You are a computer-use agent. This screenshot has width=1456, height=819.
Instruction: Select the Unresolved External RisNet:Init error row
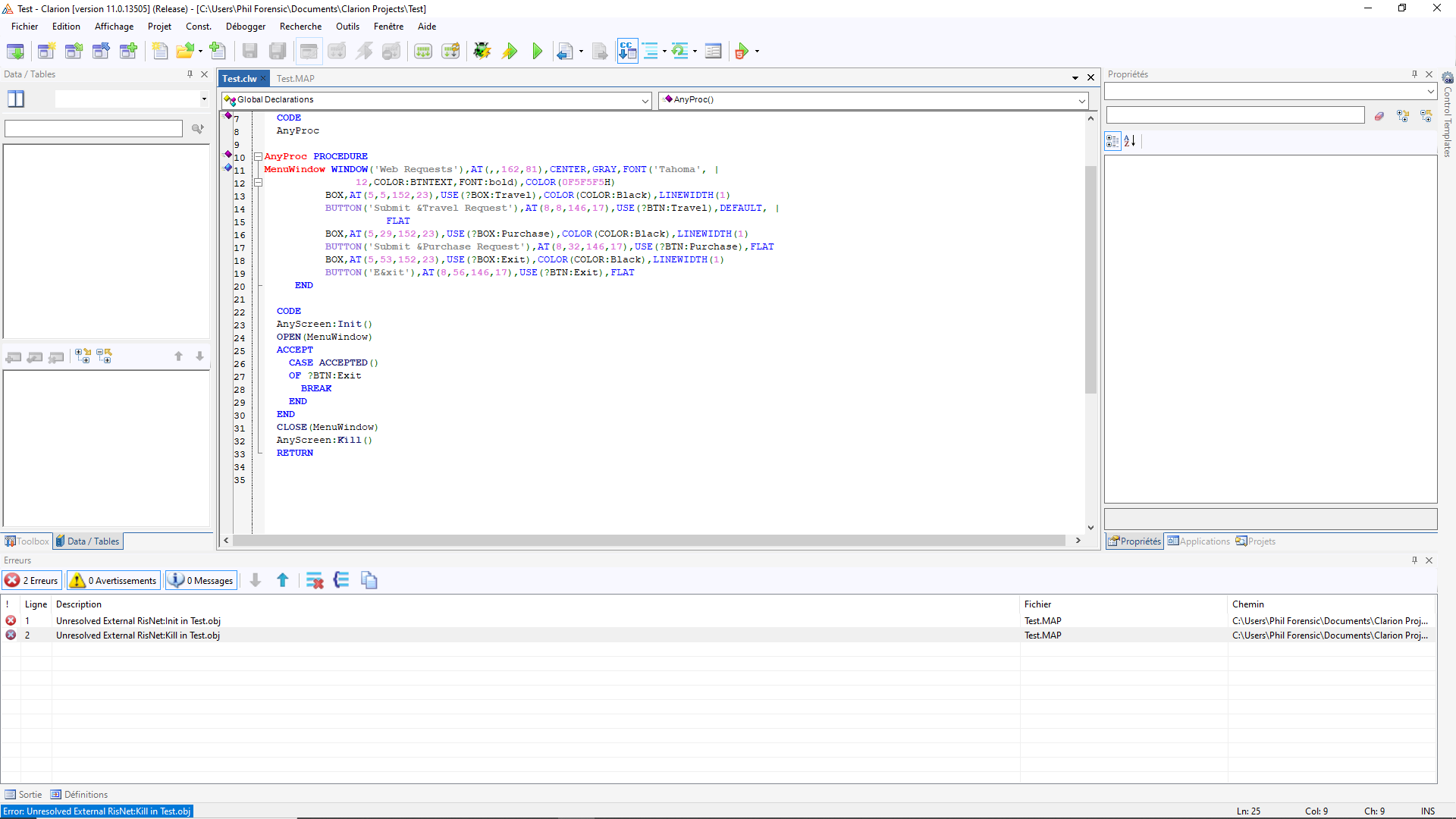138,621
